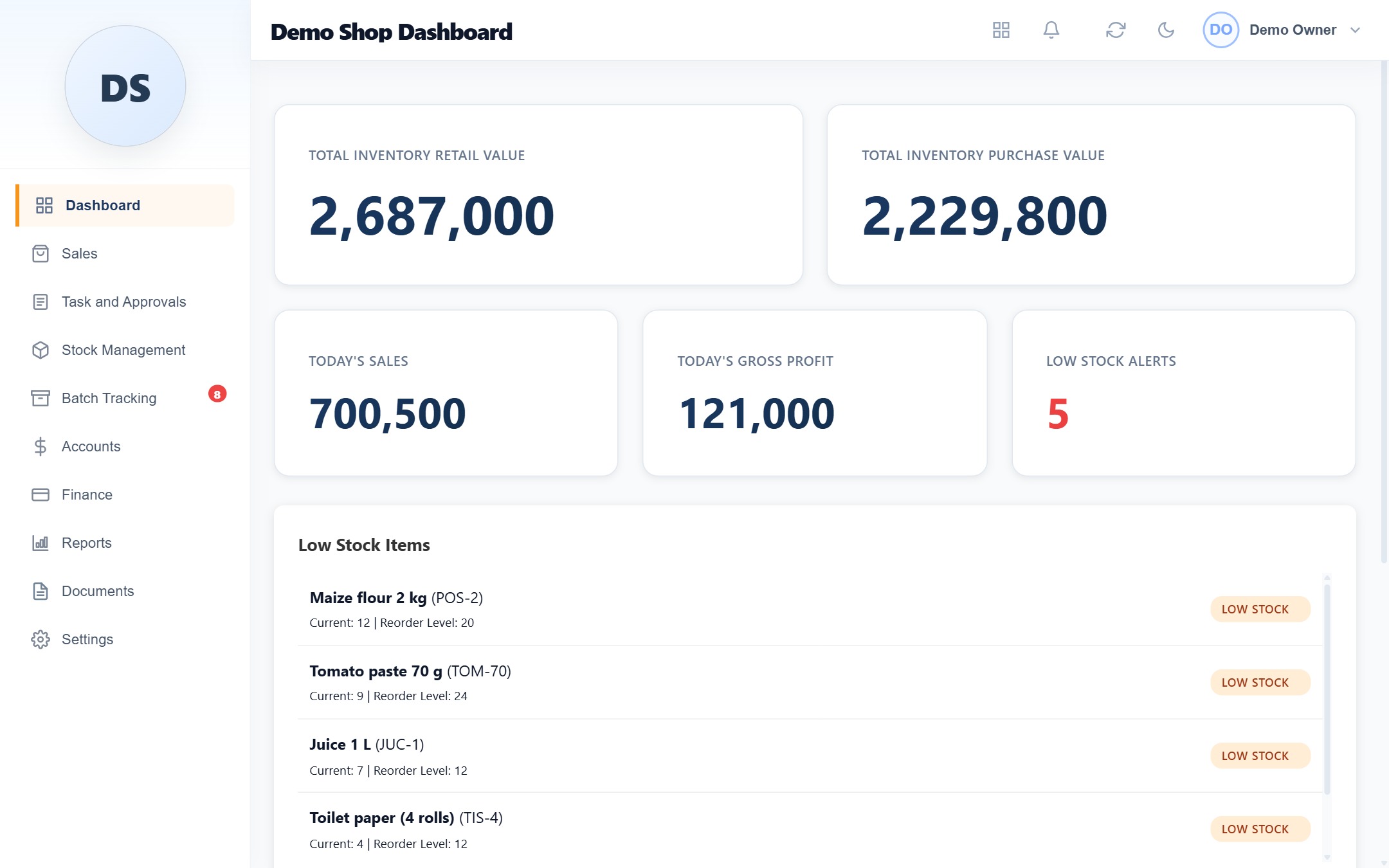Click the Batch Tracking archive icon
Image resolution: width=1389 pixels, height=868 pixels.
coord(41,398)
